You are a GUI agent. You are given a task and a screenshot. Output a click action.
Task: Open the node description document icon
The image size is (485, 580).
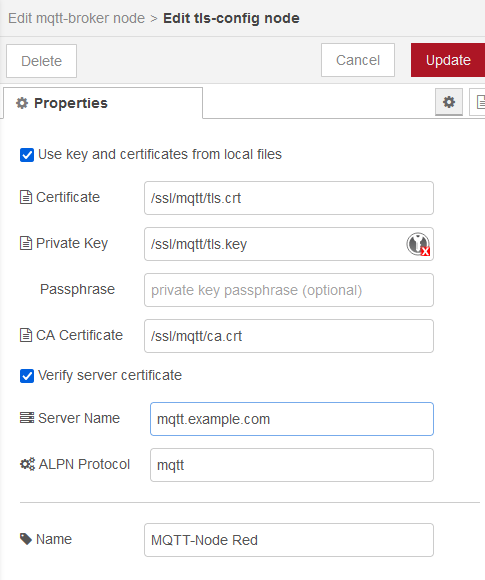click(x=478, y=102)
